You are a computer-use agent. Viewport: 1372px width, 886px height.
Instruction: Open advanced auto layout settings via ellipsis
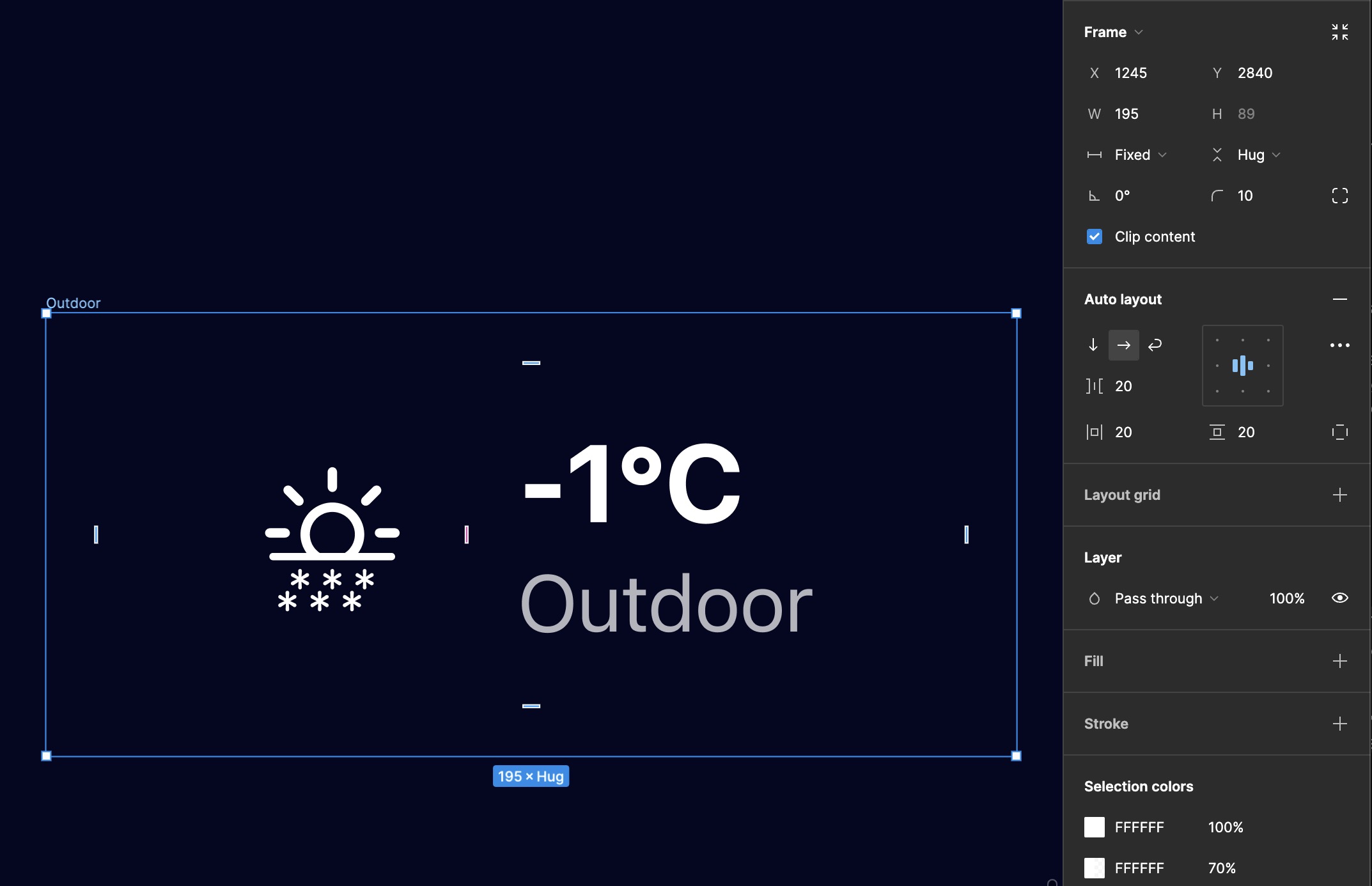click(x=1340, y=345)
